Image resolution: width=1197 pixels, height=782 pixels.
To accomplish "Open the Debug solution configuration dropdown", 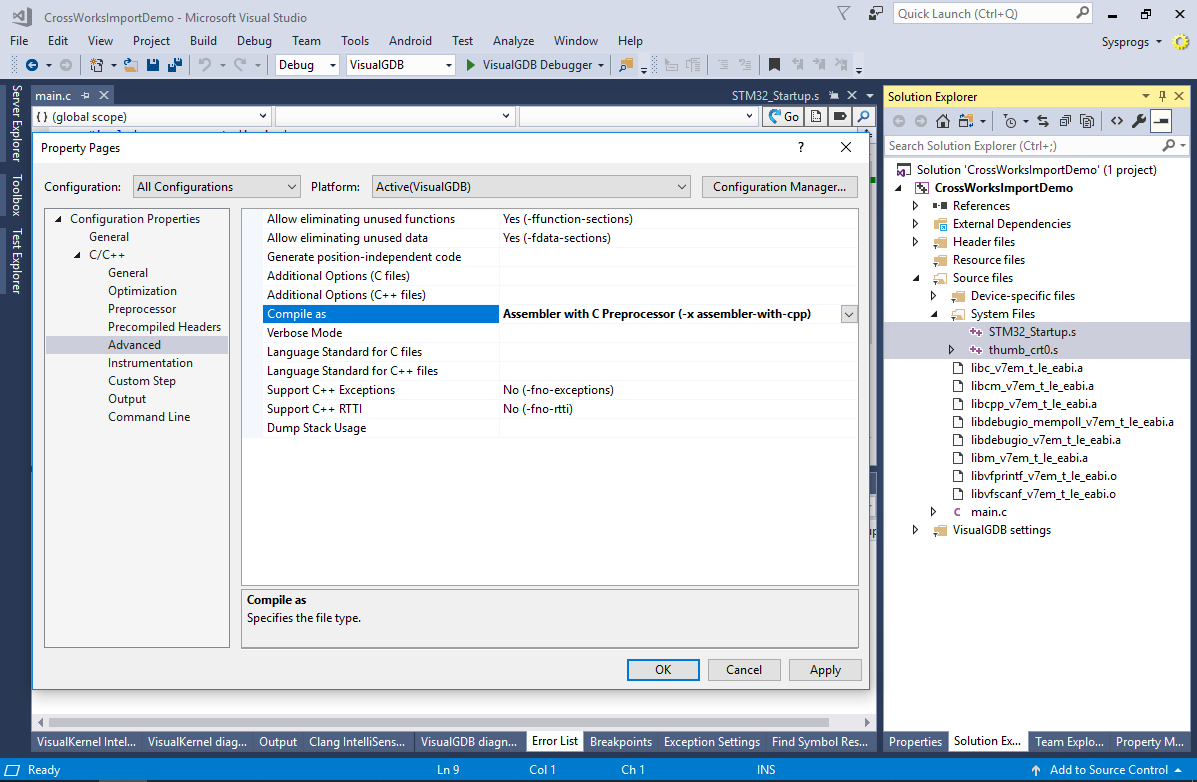I will [x=306, y=65].
